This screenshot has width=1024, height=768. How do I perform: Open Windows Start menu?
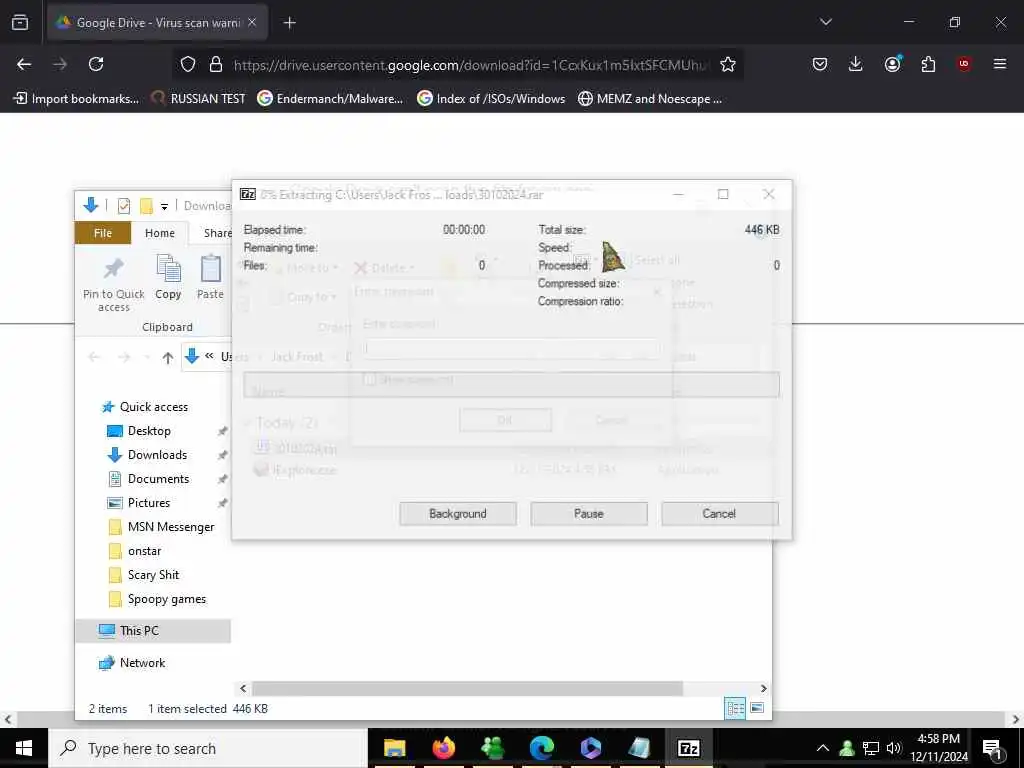(x=24, y=748)
